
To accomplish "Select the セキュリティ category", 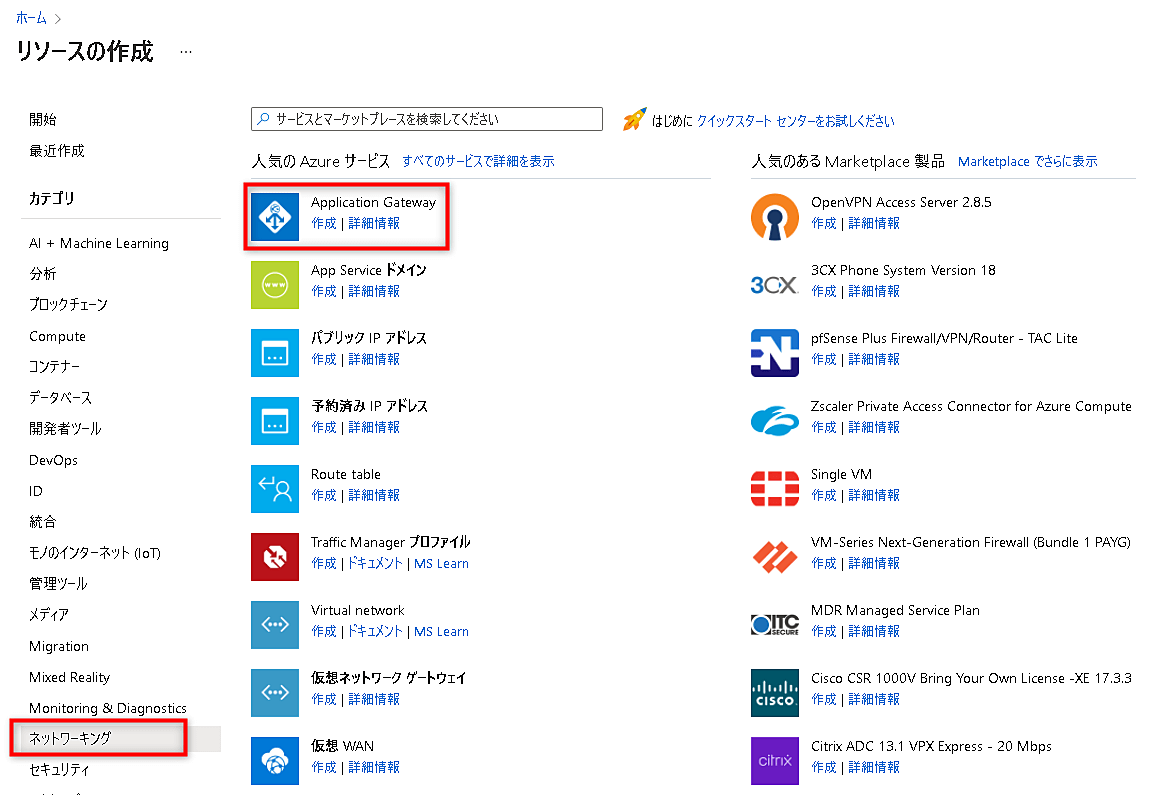I will click(59, 769).
